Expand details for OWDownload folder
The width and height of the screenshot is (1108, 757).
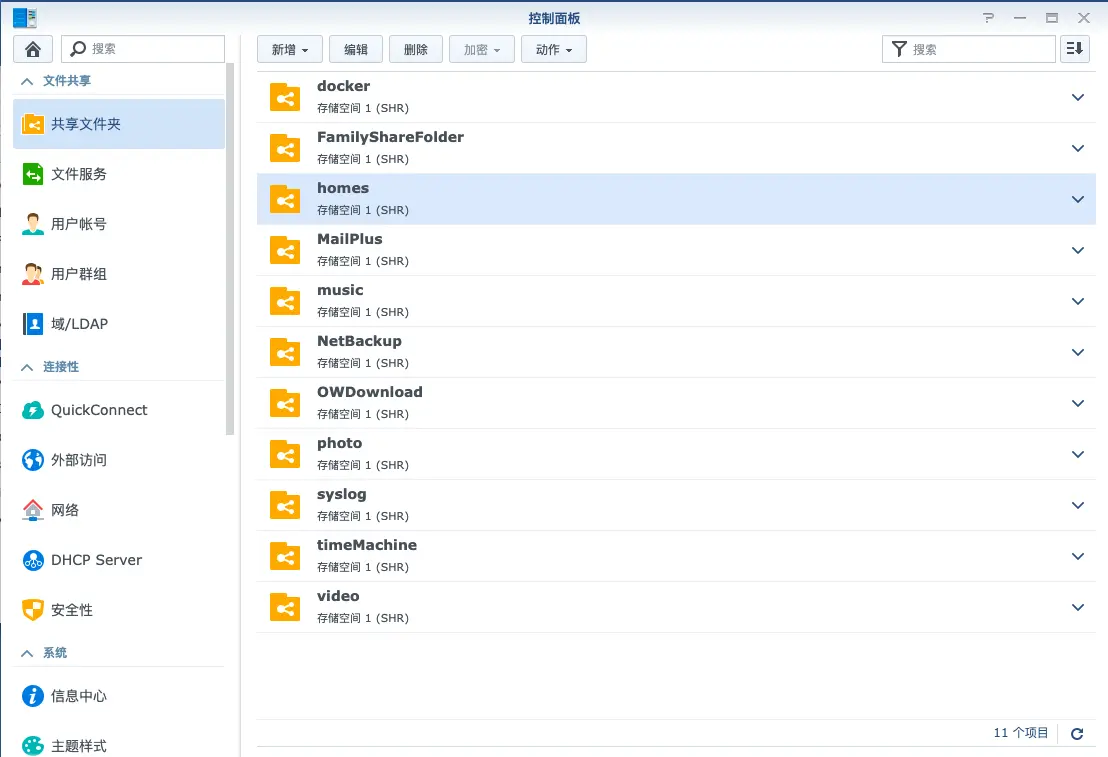click(1078, 403)
